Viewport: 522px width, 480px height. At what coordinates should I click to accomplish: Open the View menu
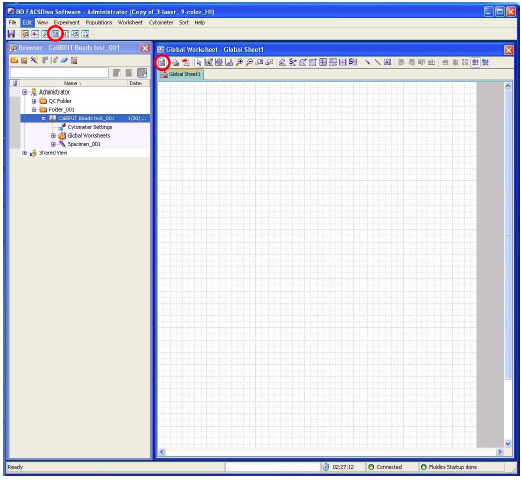point(42,22)
